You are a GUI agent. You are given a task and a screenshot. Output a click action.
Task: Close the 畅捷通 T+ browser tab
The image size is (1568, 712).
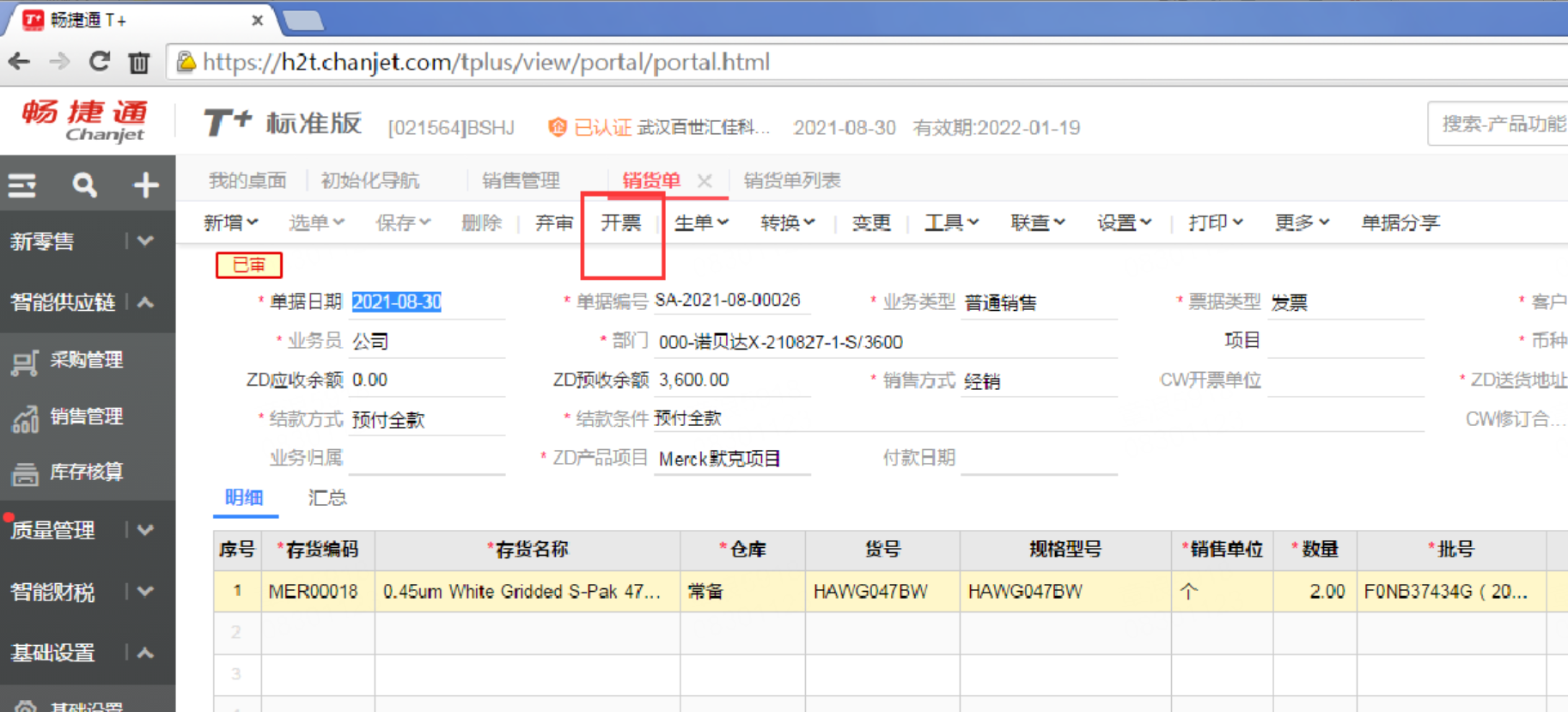[x=257, y=20]
